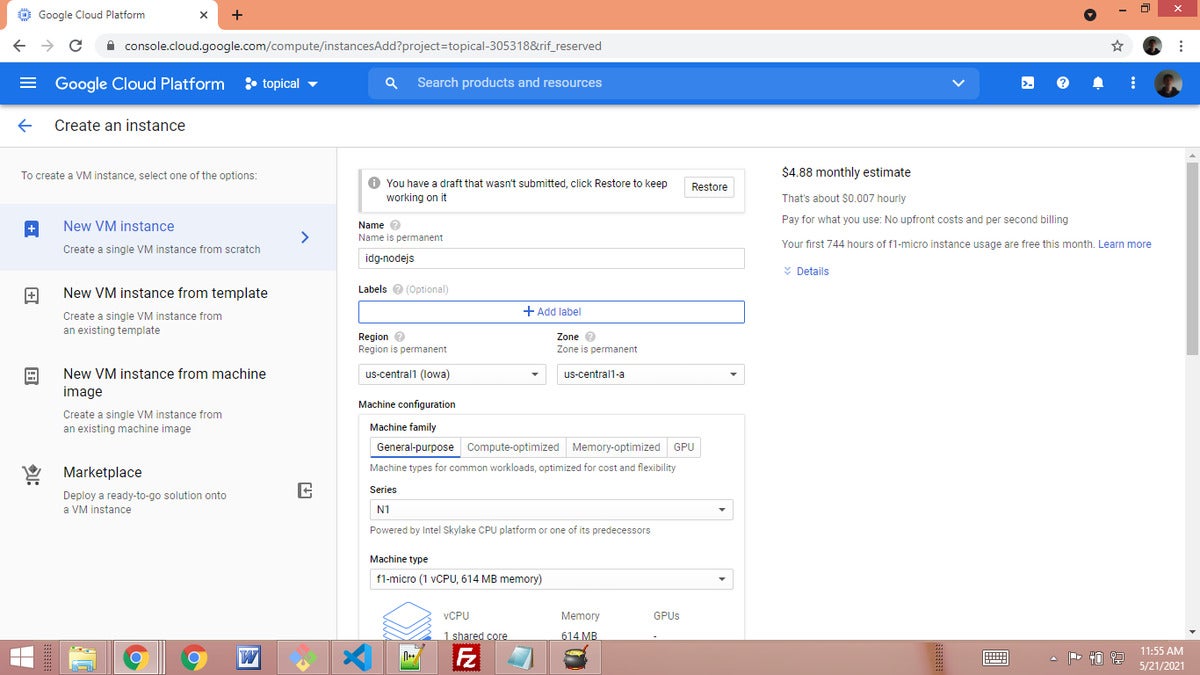Choose the Marketplace option

click(x=168, y=490)
